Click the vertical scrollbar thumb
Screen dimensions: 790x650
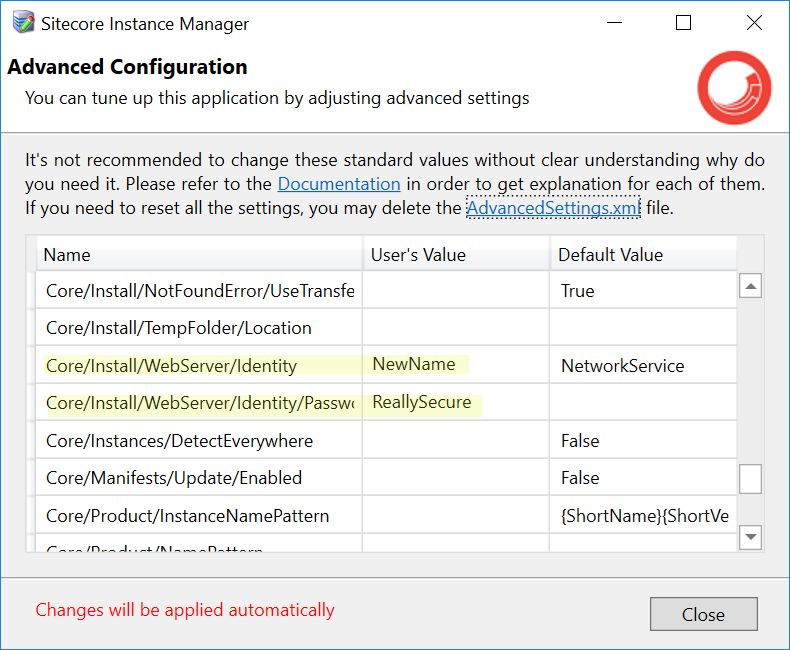point(750,479)
